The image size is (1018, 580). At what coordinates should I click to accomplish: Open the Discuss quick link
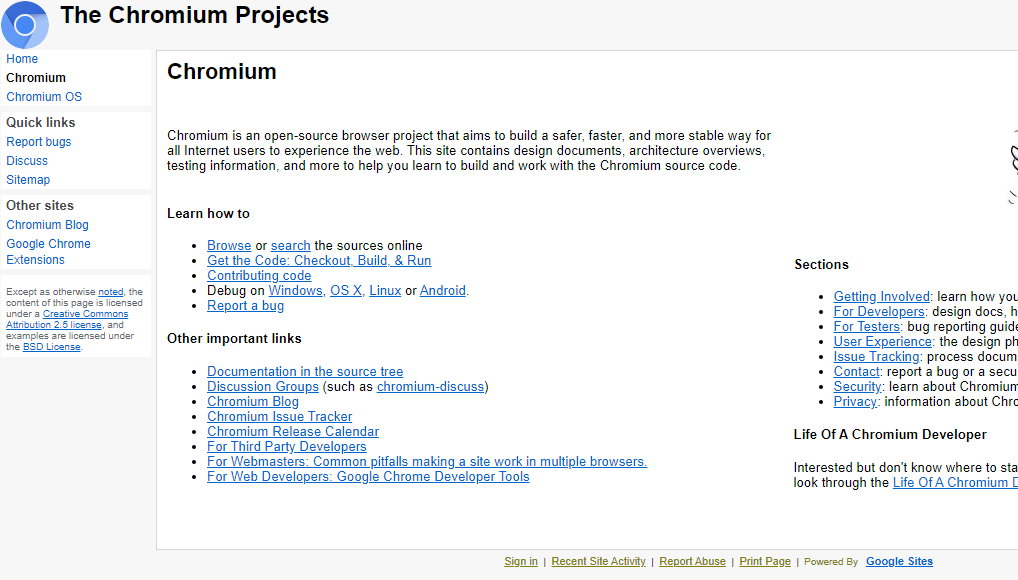tap(27, 160)
